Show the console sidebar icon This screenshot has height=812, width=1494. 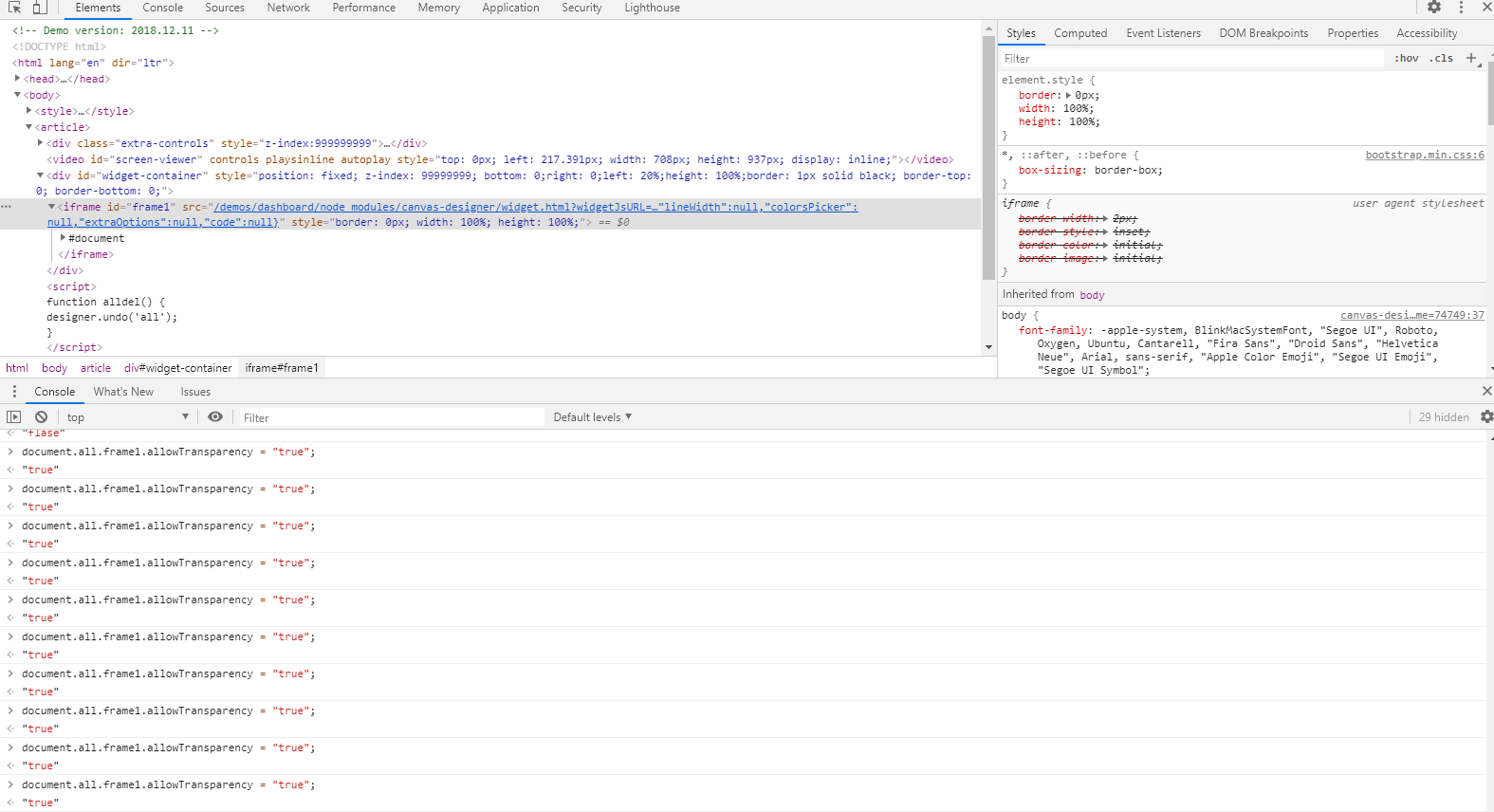(13, 416)
